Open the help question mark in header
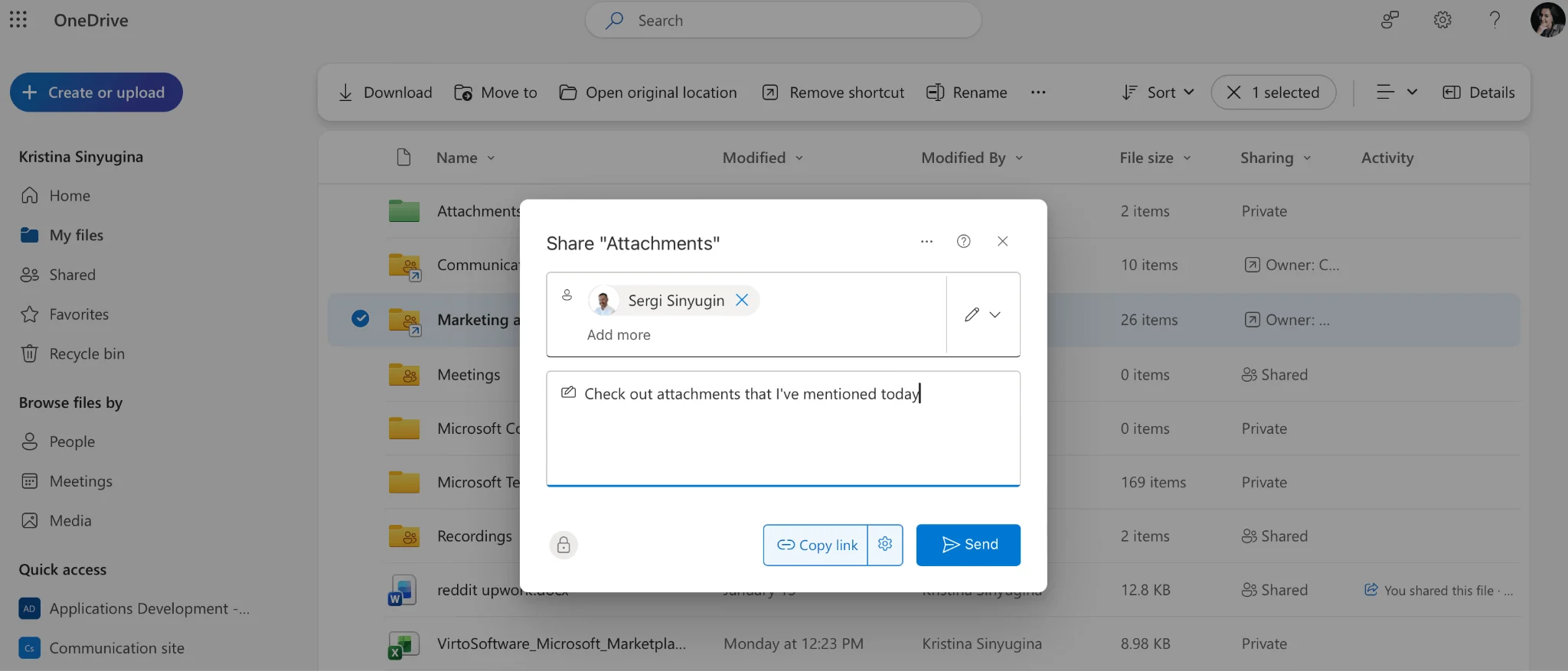This screenshot has height=671, width=1568. [1494, 20]
